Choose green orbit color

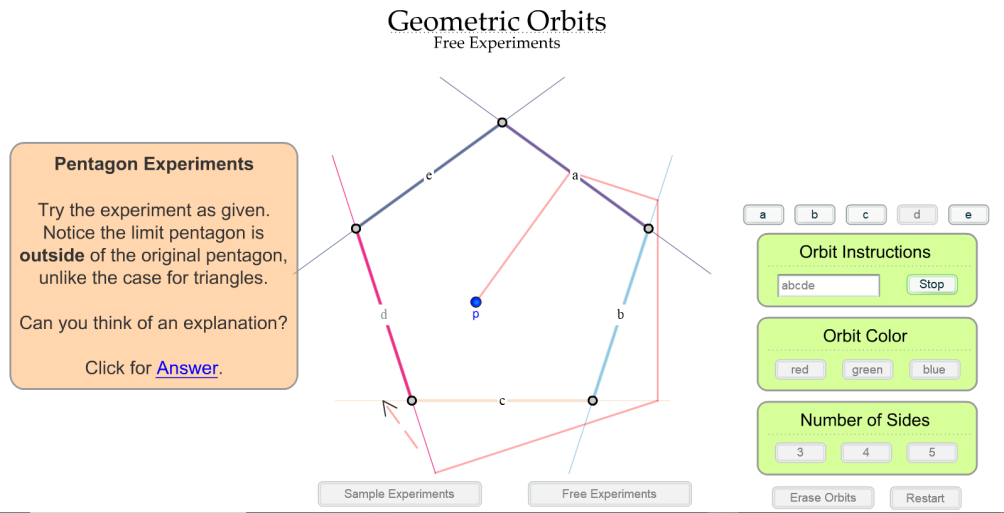click(x=867, y=370)
